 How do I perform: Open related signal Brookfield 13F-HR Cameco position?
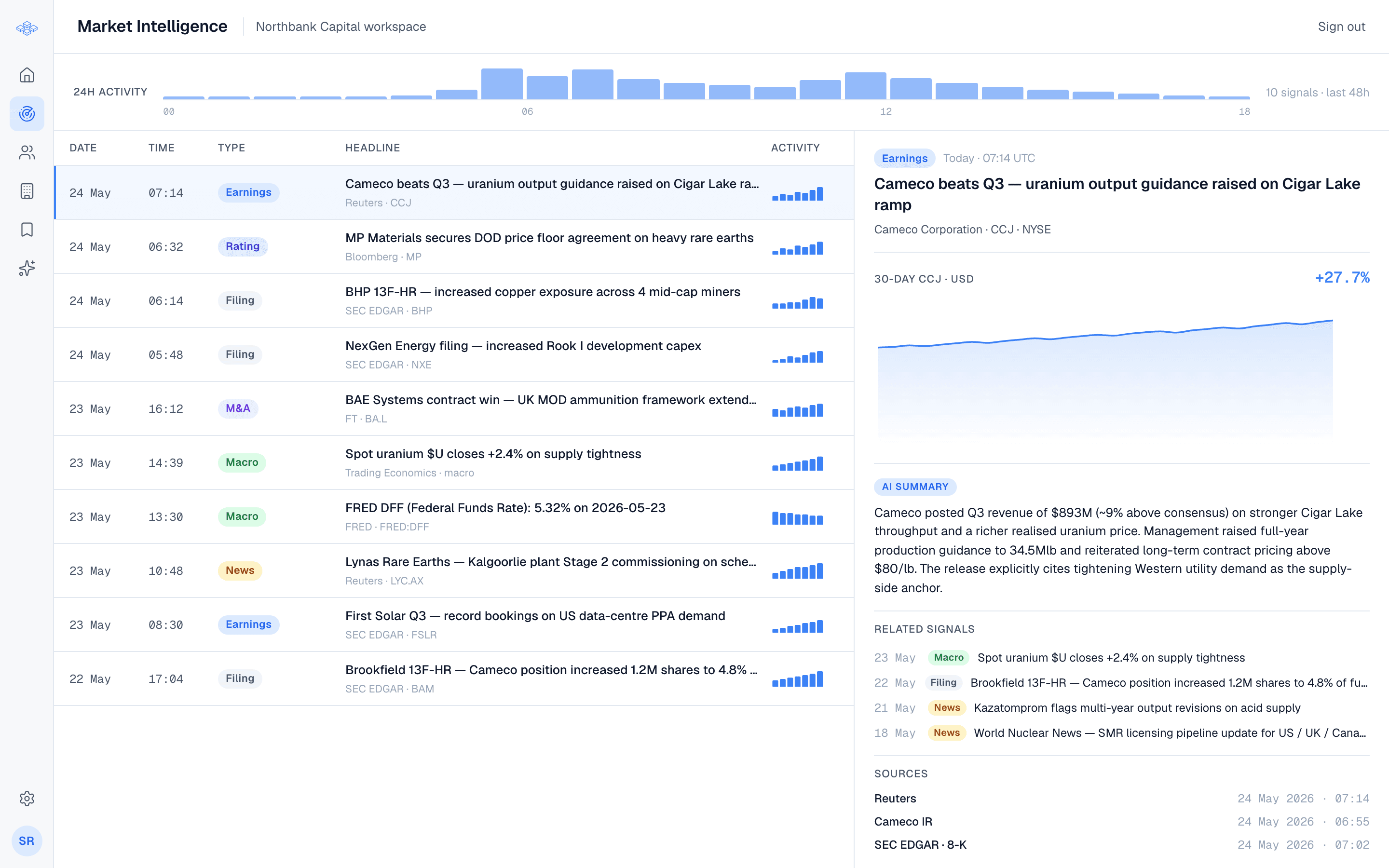1169,682
